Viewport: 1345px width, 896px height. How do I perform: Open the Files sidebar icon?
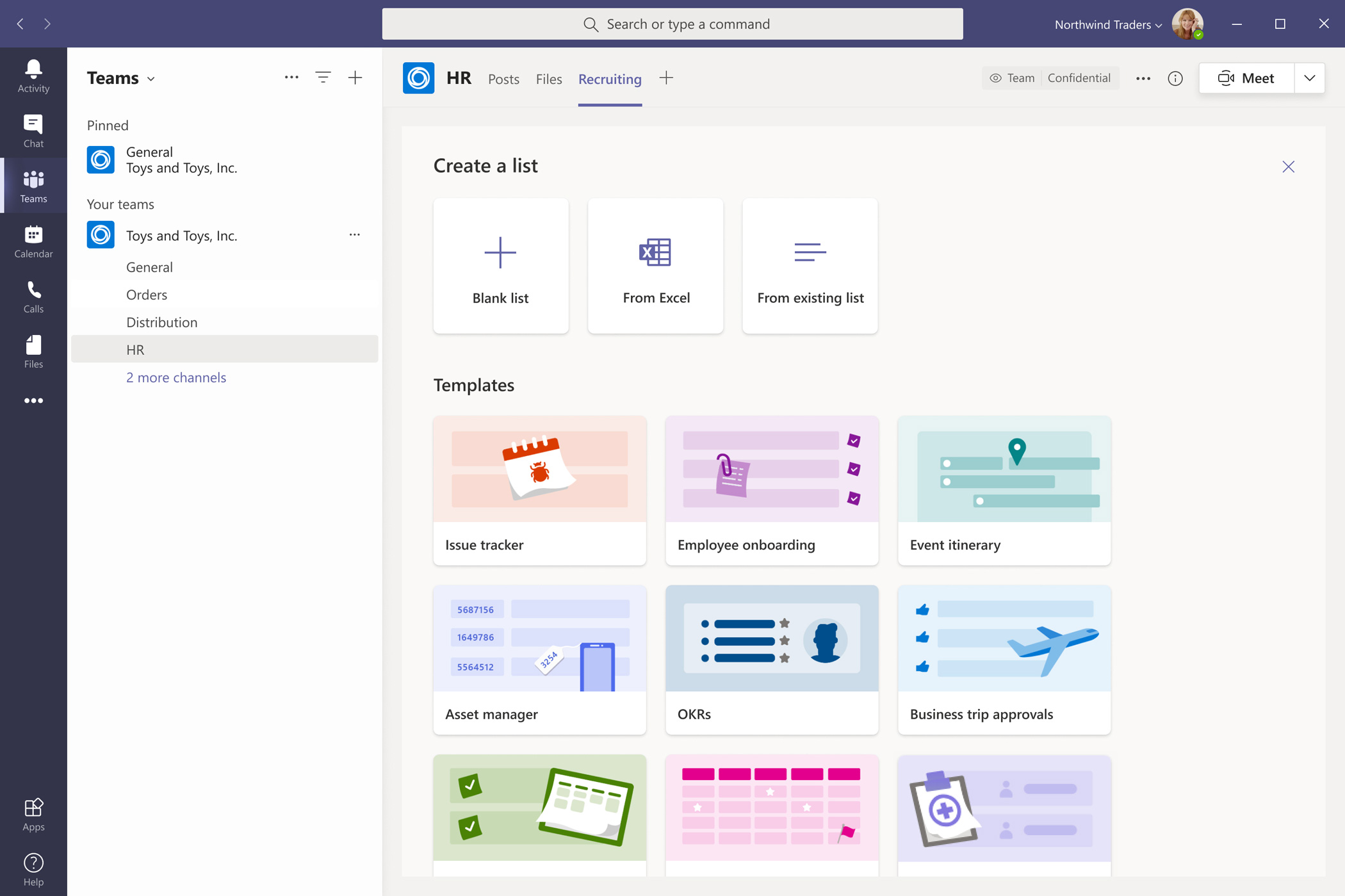point(33,351)
